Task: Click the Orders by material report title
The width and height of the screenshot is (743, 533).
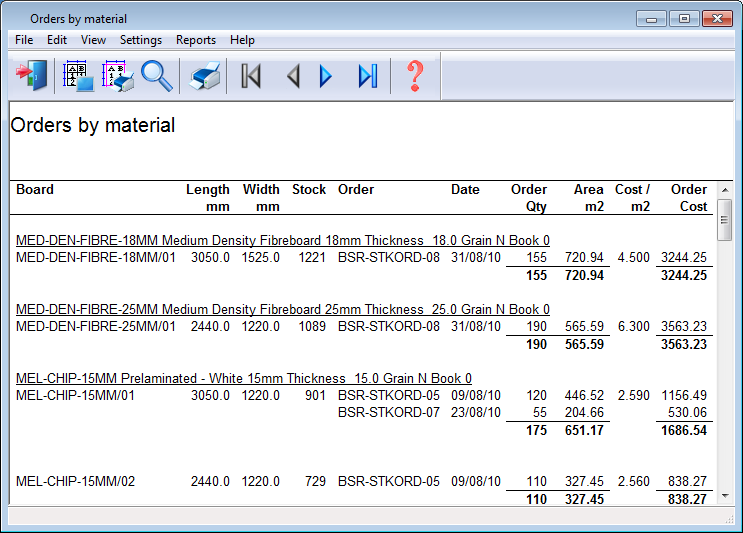Action: coord(93,125)
